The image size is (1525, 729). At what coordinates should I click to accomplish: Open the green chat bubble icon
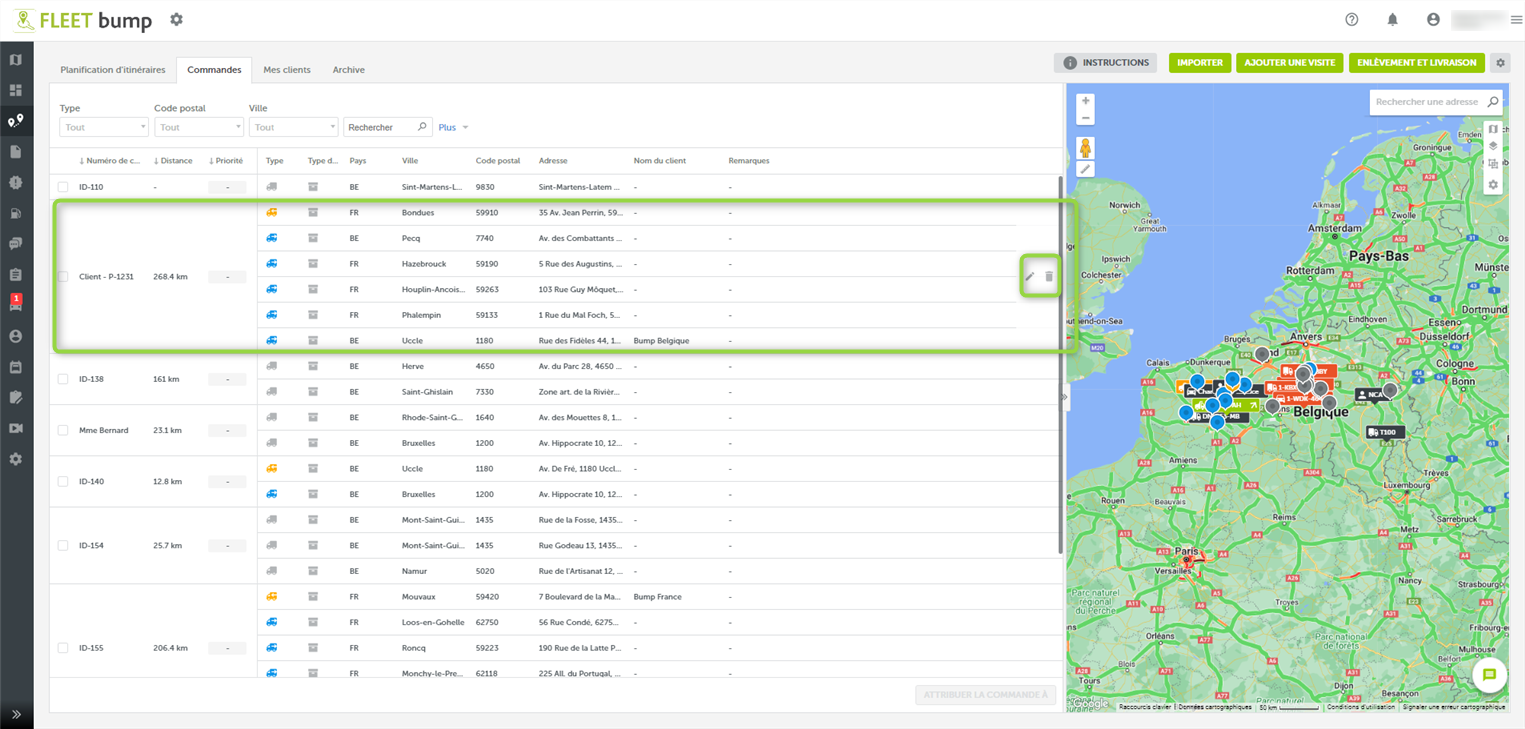(x=1489, y=675)
